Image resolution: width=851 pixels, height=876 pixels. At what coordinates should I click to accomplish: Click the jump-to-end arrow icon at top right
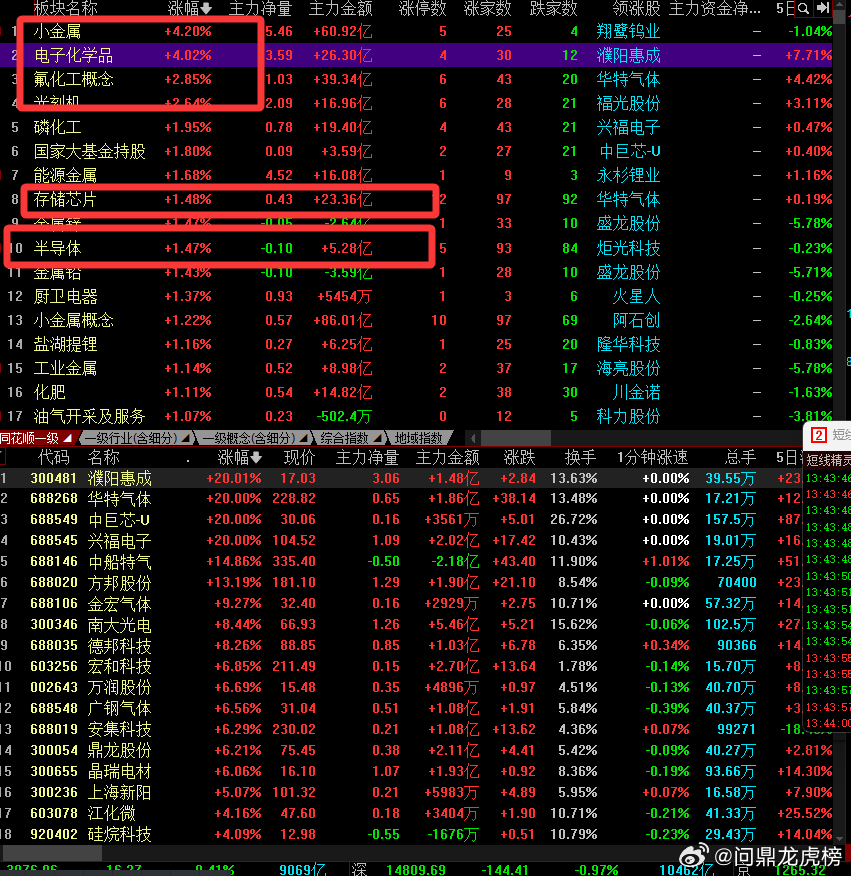tap(823, 8)
